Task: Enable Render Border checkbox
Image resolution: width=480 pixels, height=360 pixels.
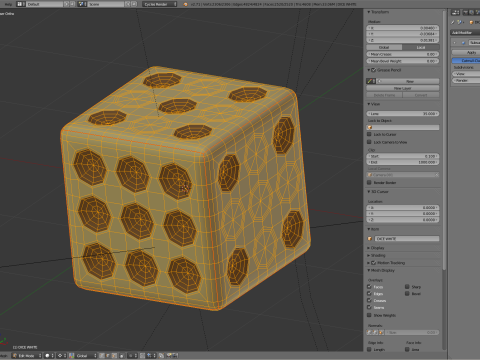Action: (x=369, y=182)
